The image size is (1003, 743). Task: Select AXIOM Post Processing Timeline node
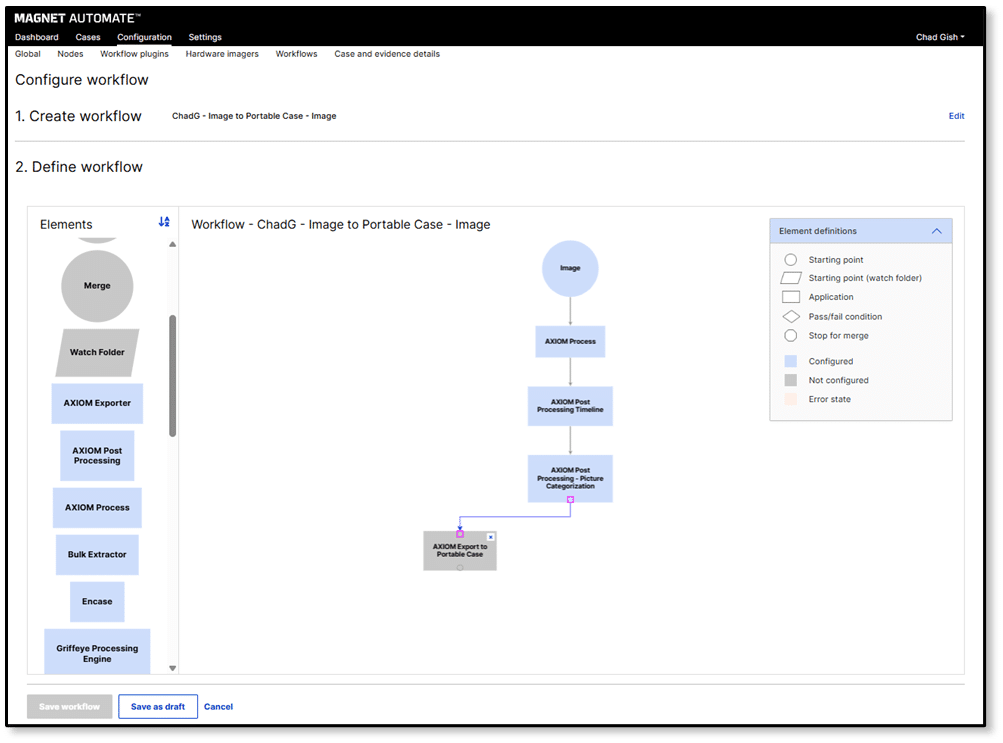point(570,406)
